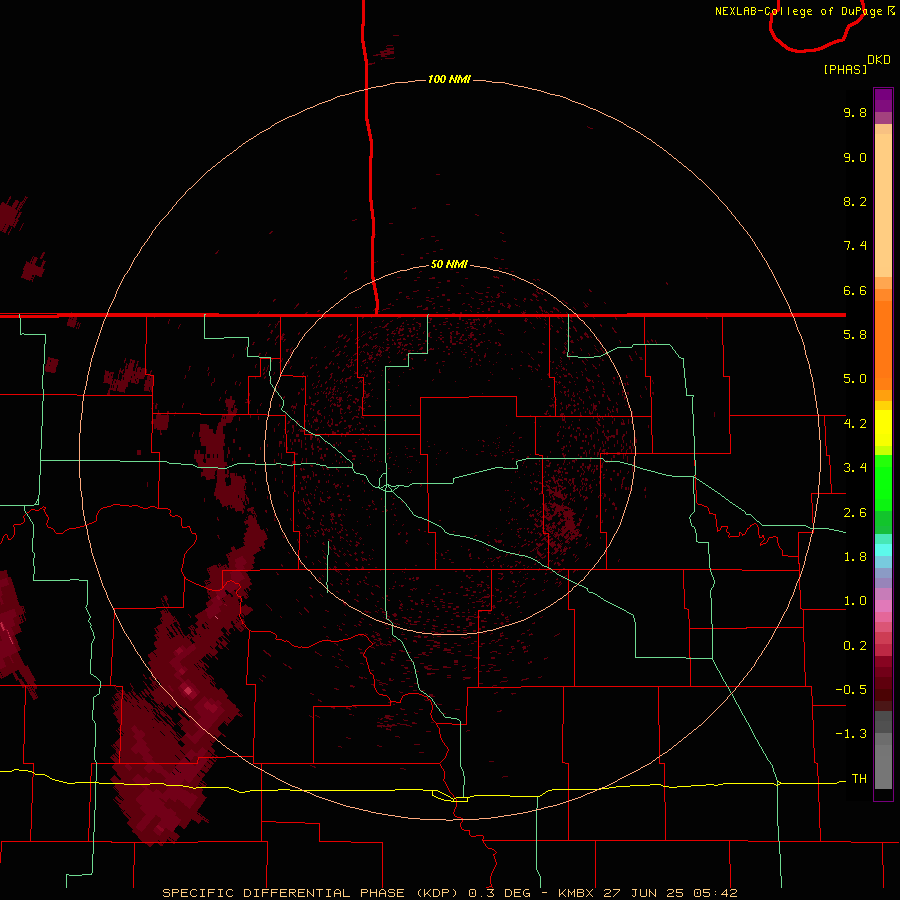Select the 9.0 value on the color scale
The width and height of the screenshot is (900, 900).
855,157
